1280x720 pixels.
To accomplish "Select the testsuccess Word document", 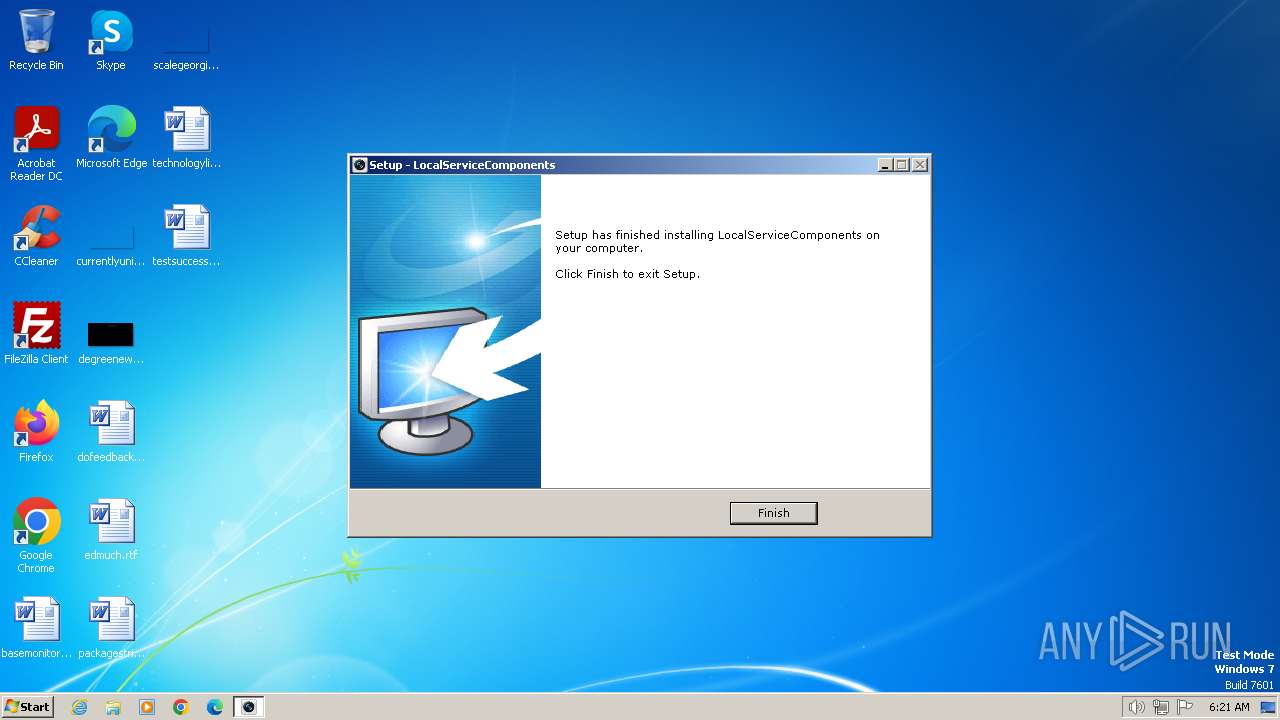I will click(186, 236).
